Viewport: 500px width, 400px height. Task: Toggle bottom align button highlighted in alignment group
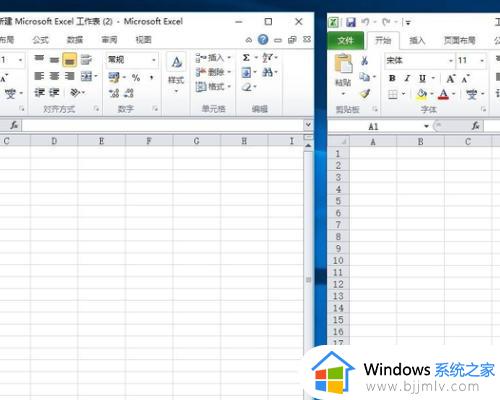click(x=69, y=60)
